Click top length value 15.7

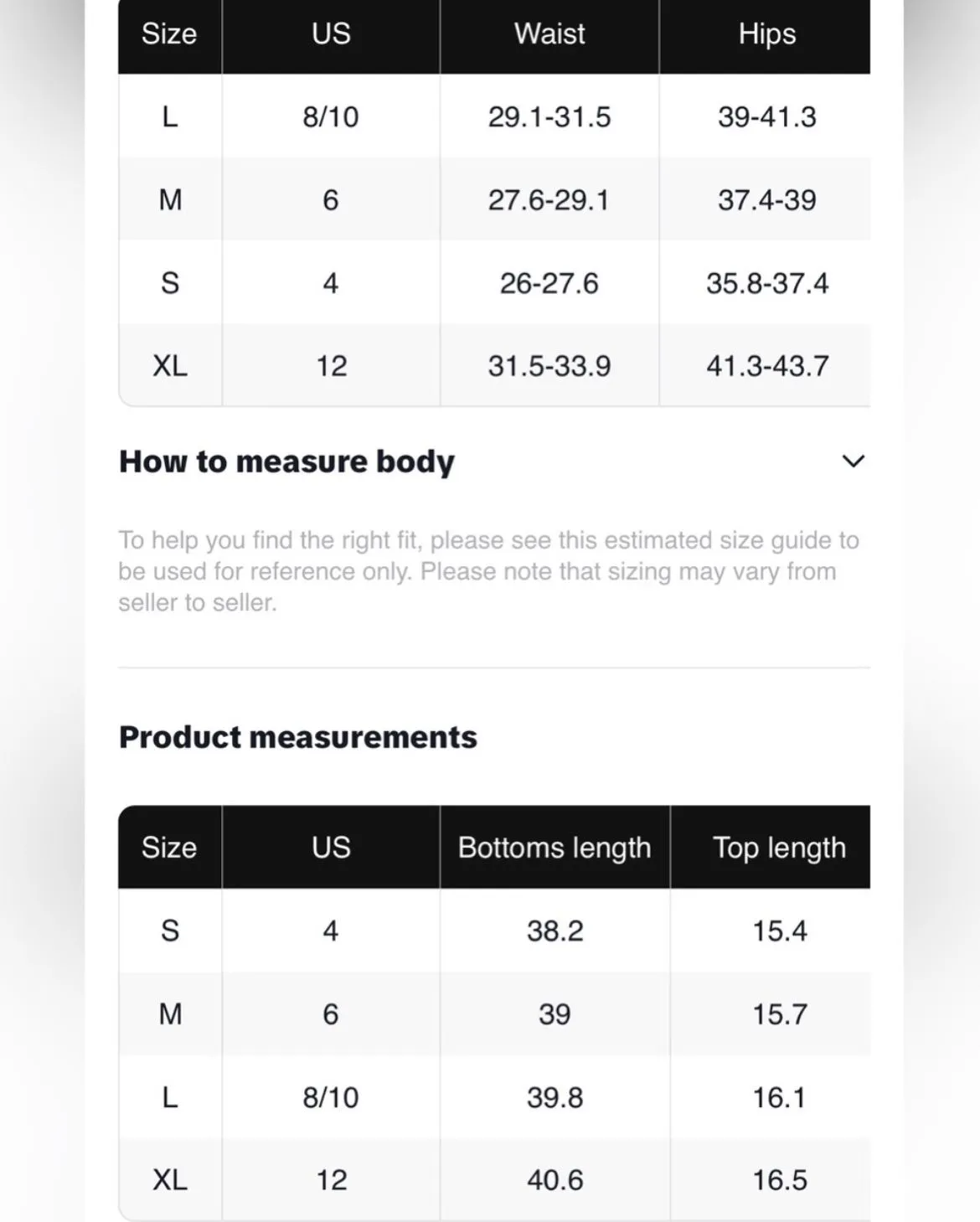point(779,1014)
